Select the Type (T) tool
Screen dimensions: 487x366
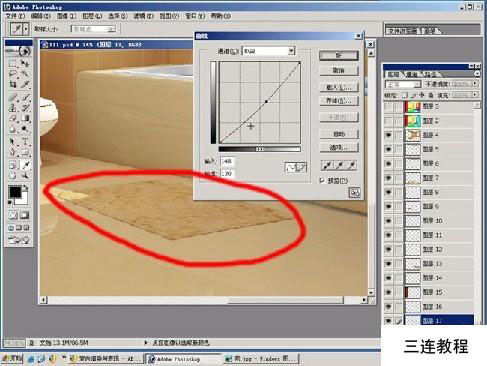[x=25, y=141]
